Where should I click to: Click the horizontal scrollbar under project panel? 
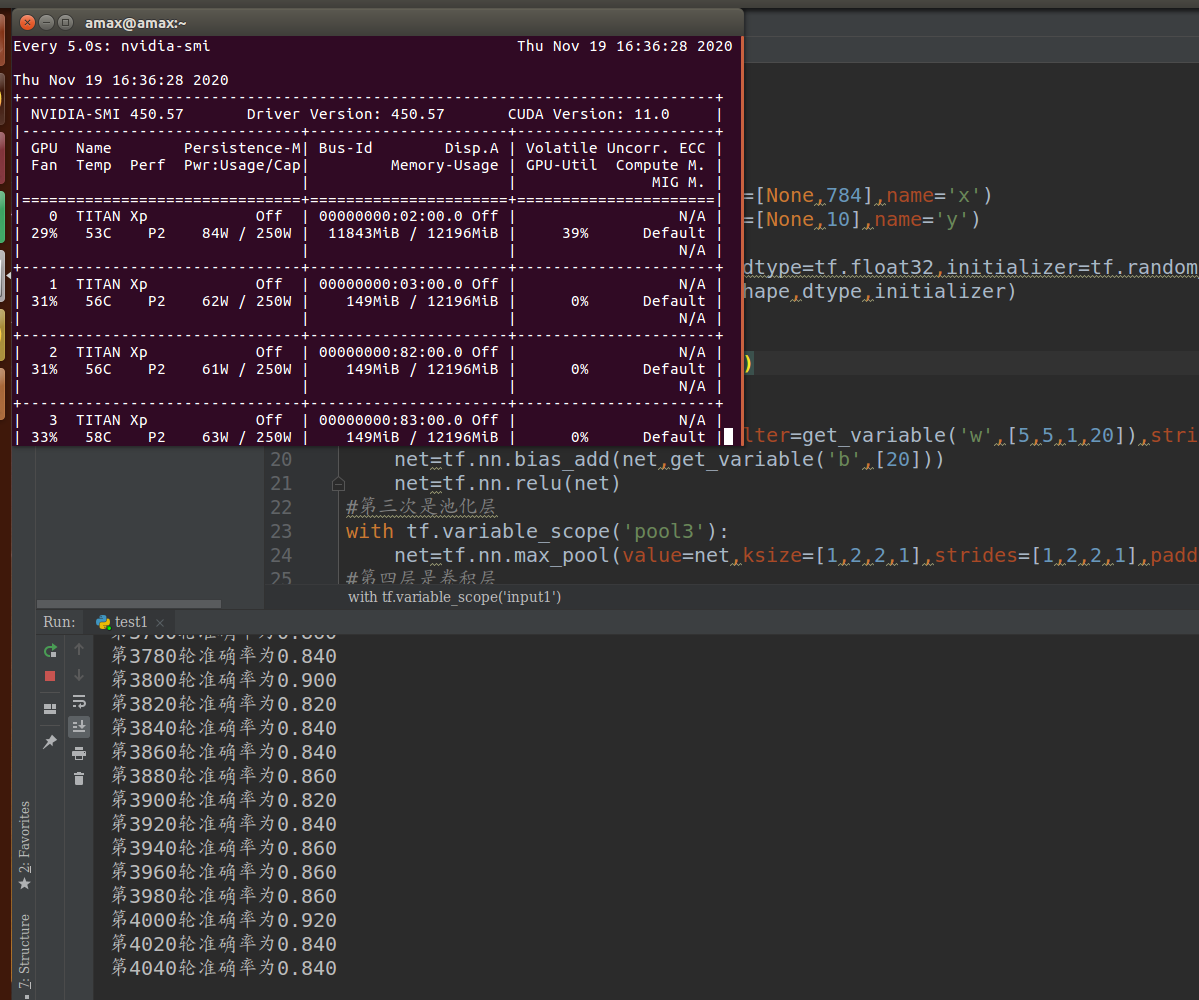(x=128, y=604)
